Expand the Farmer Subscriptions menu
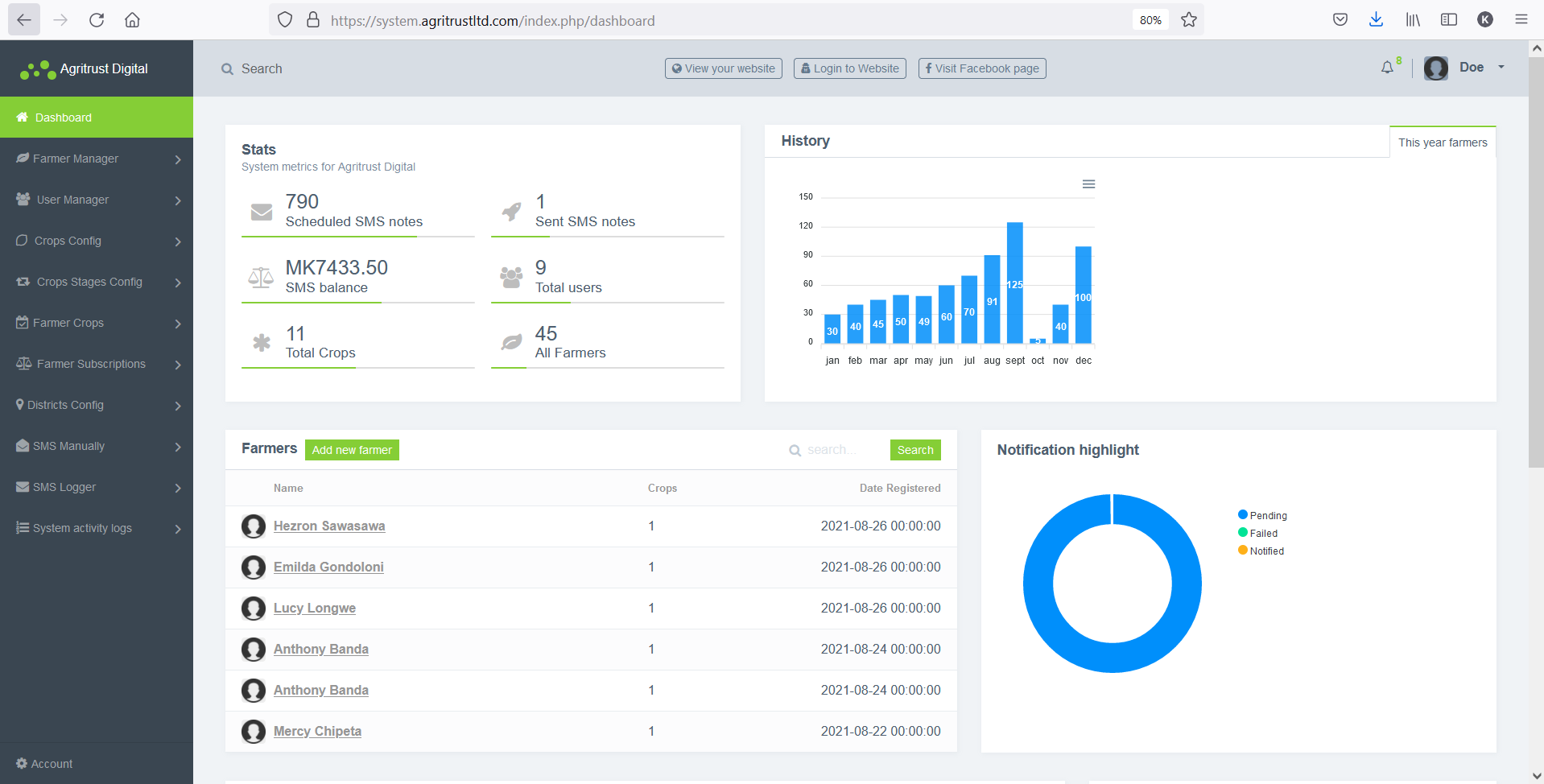The image size is (1544, 784). pos(97,364)
